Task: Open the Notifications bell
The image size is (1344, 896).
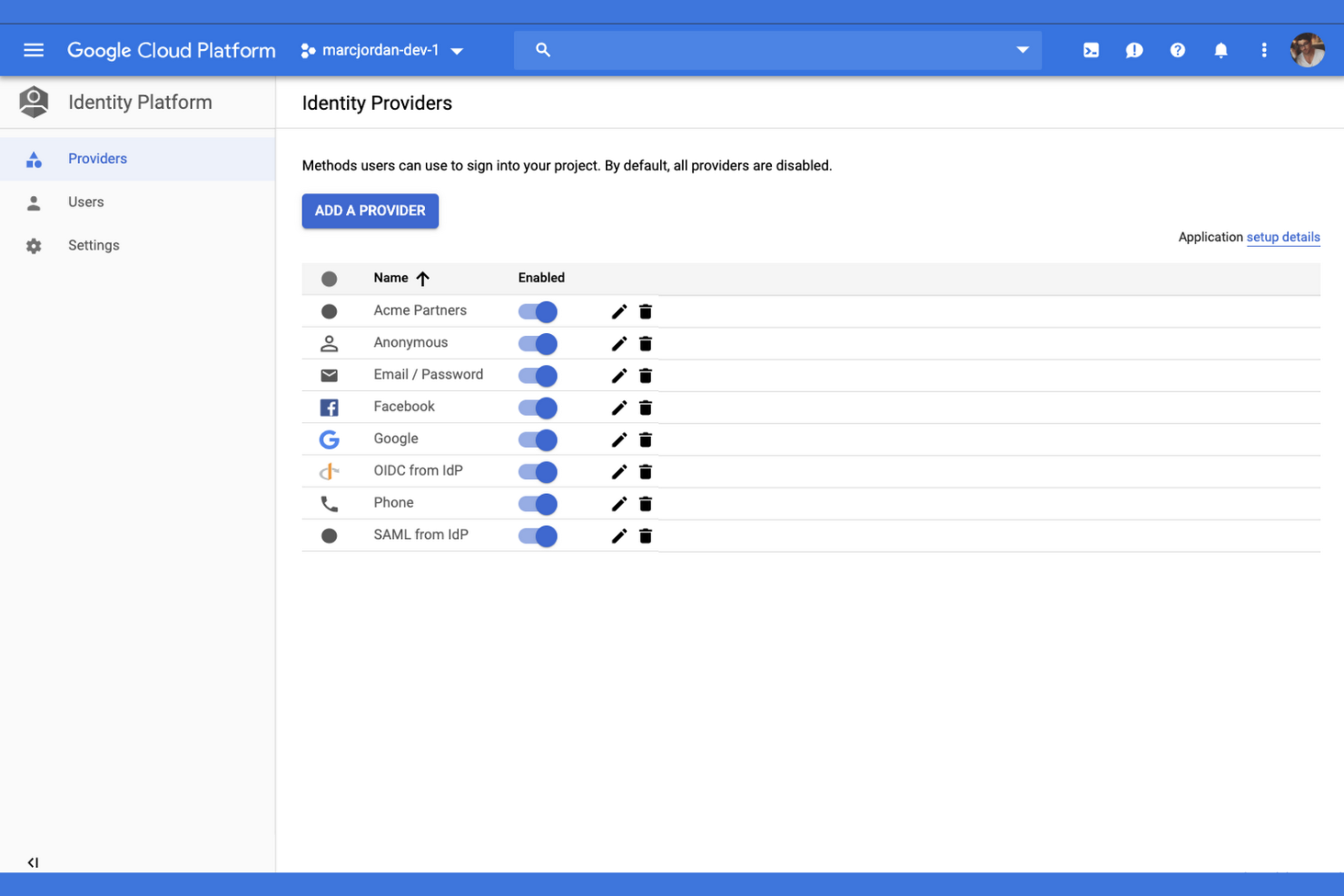Action: point(1221,50)
